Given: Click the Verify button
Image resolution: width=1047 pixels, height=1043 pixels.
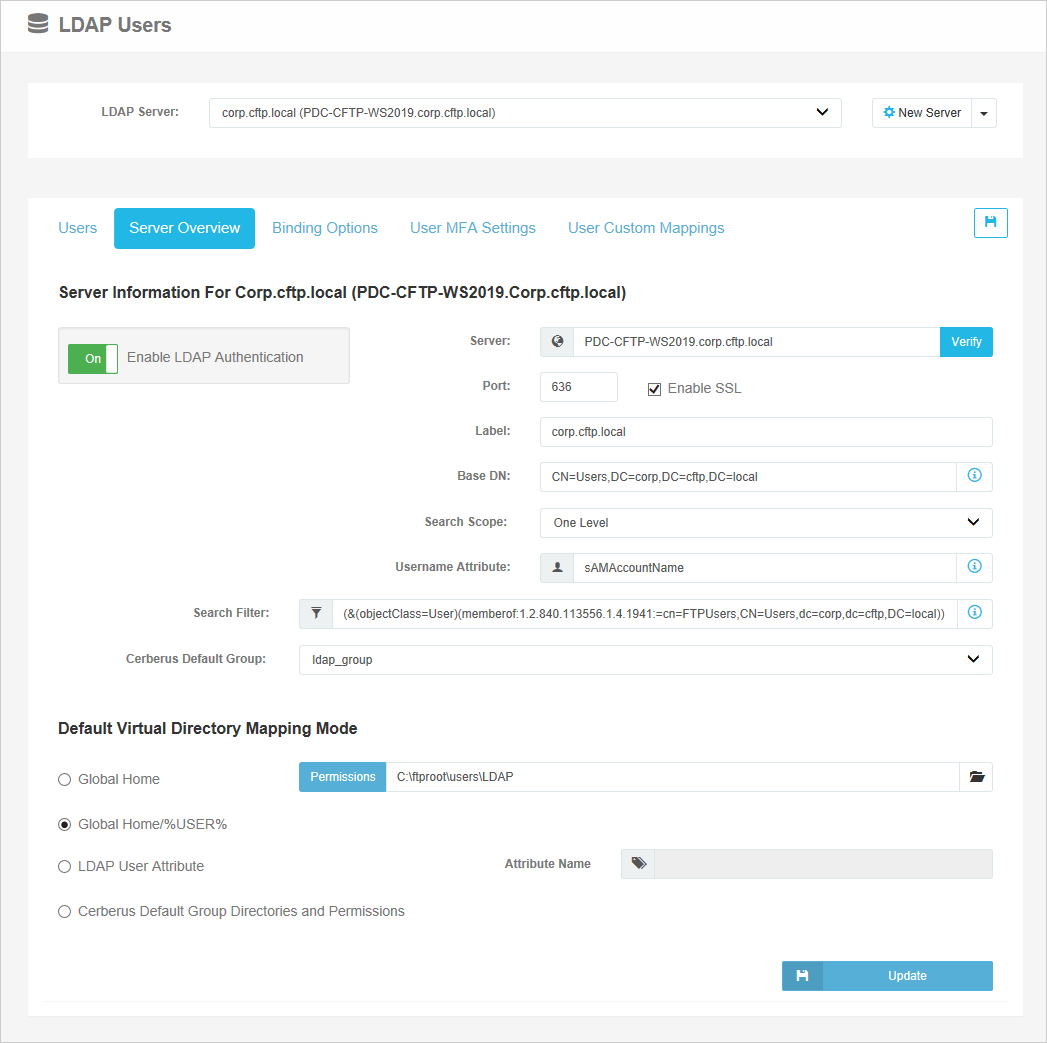Looking at the screenshot, I should (x=966, y=341).
